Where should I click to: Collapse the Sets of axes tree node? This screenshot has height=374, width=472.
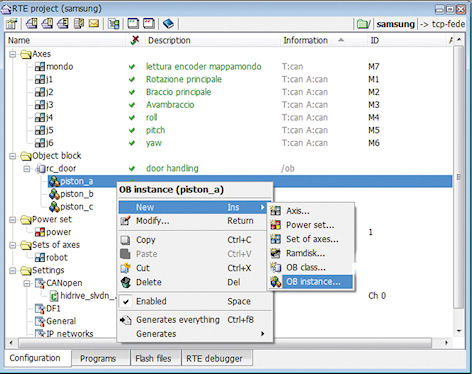point(12,245)
